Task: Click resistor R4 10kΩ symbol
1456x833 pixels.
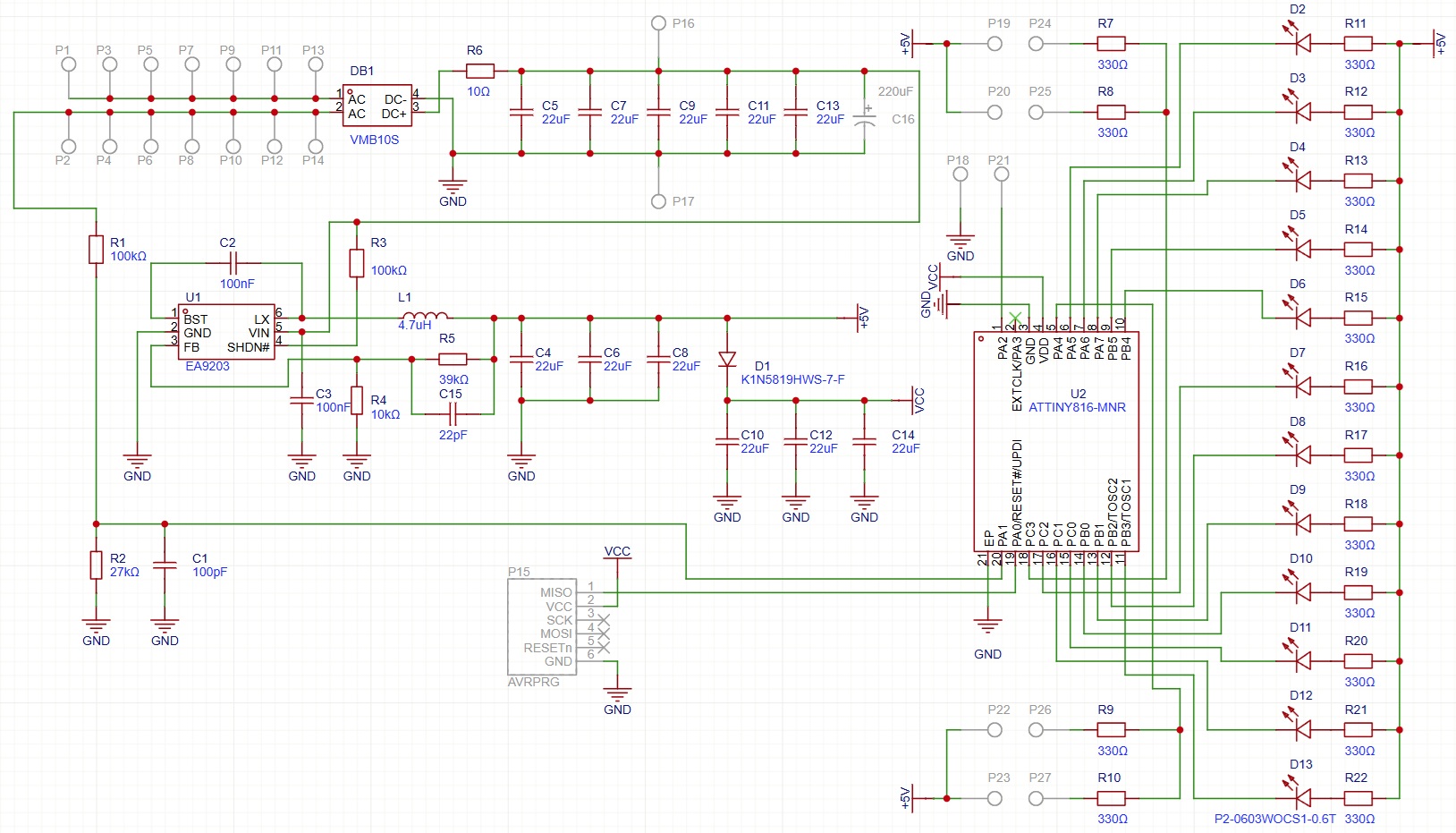Action: point(357,400)
